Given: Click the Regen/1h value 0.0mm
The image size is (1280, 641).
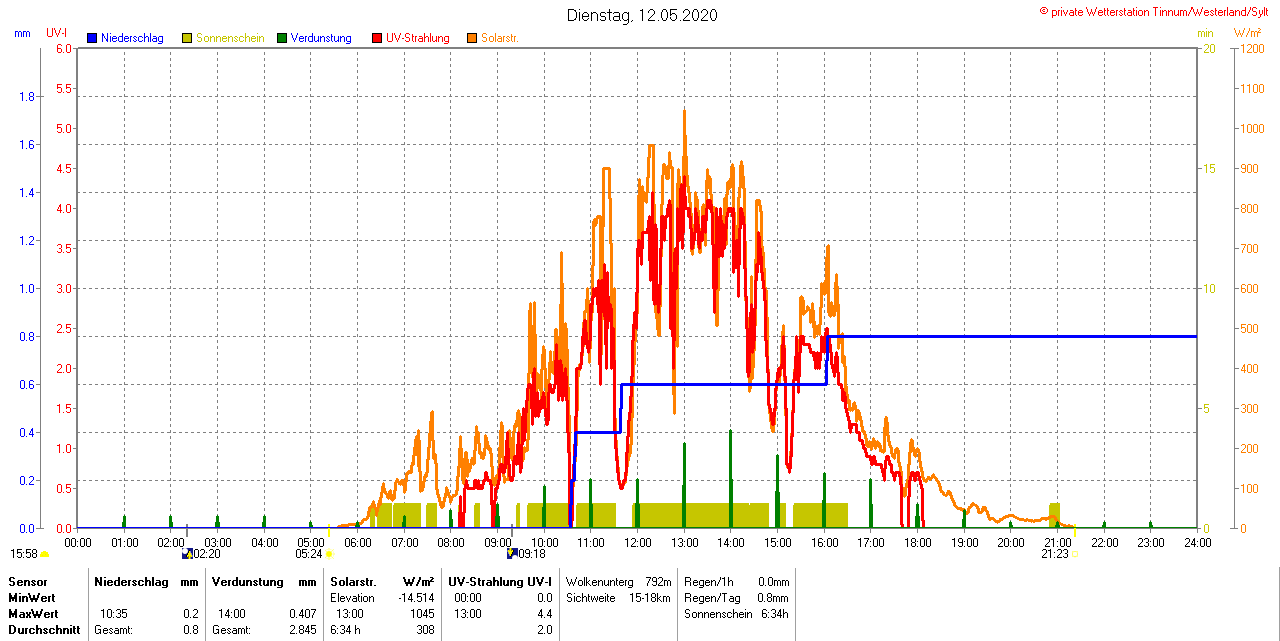Looking at the screenshot, I should point(773,581).
